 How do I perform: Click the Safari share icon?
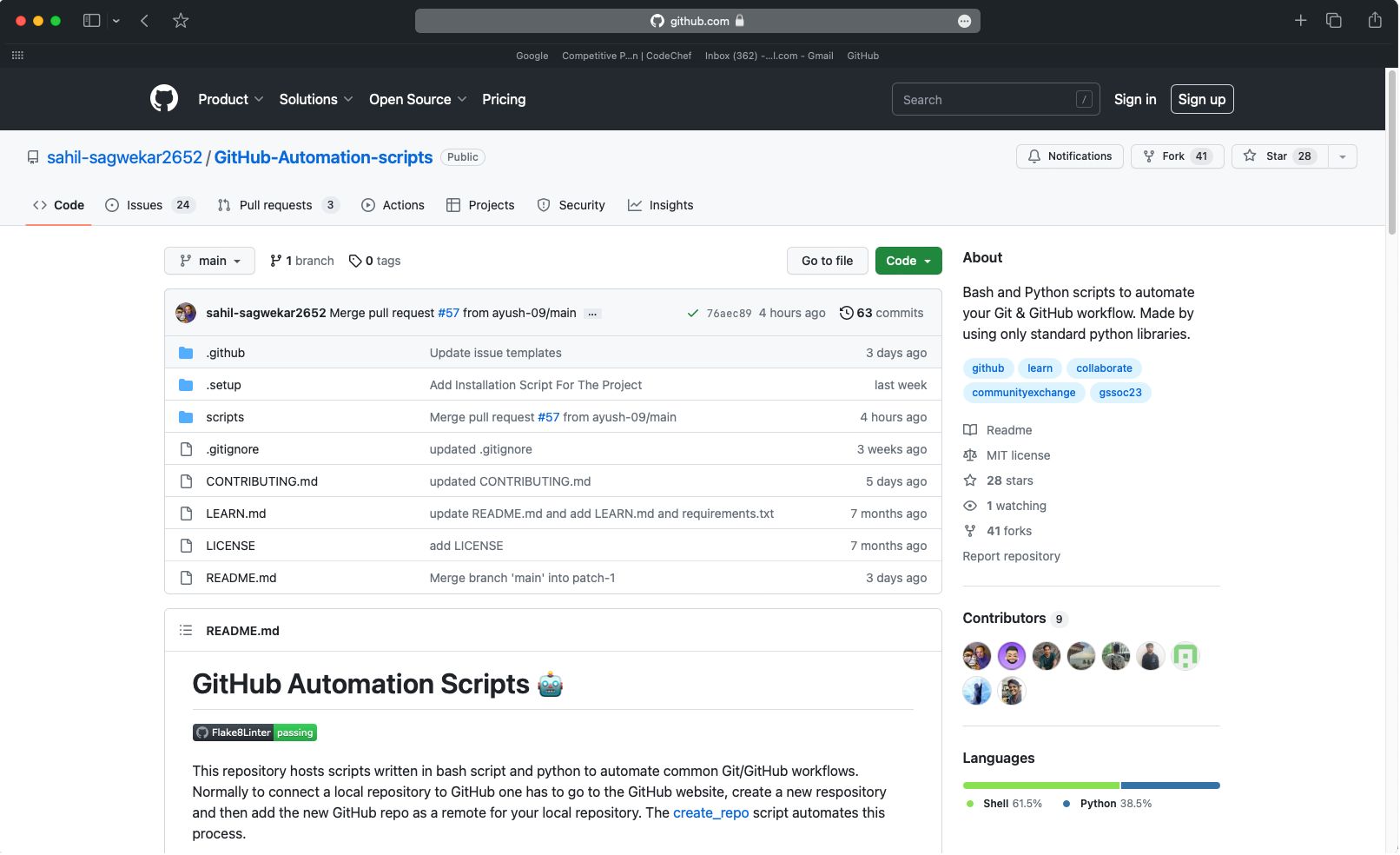(x=1375, y=20)
